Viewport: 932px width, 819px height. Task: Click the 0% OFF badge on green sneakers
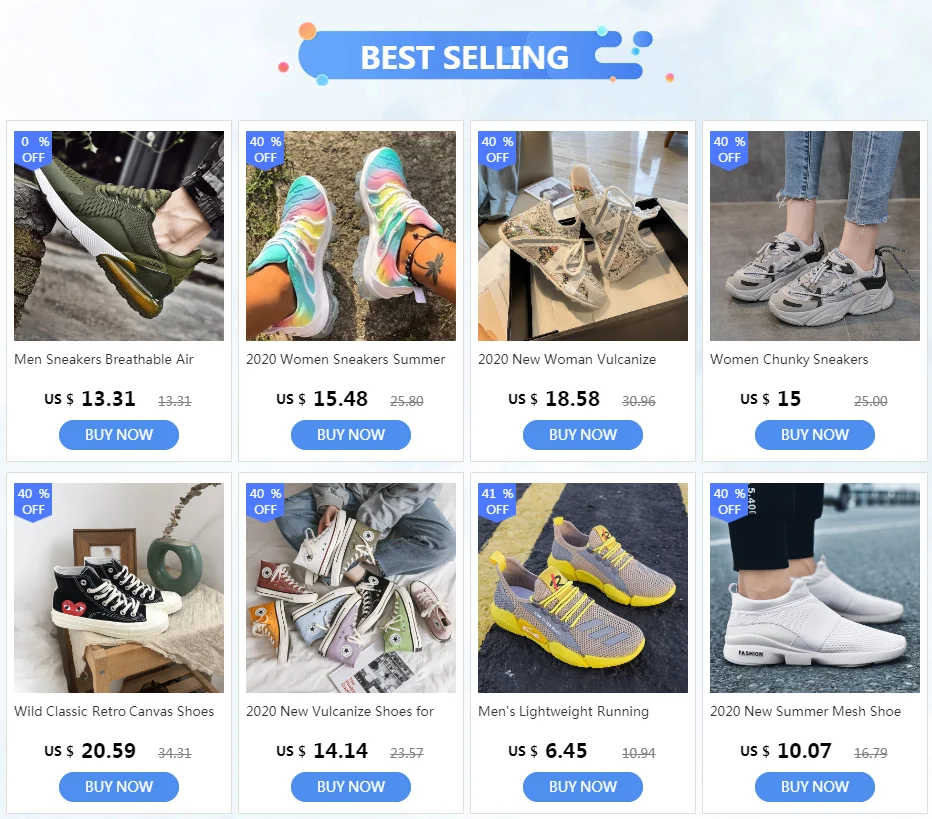point(33,150)
